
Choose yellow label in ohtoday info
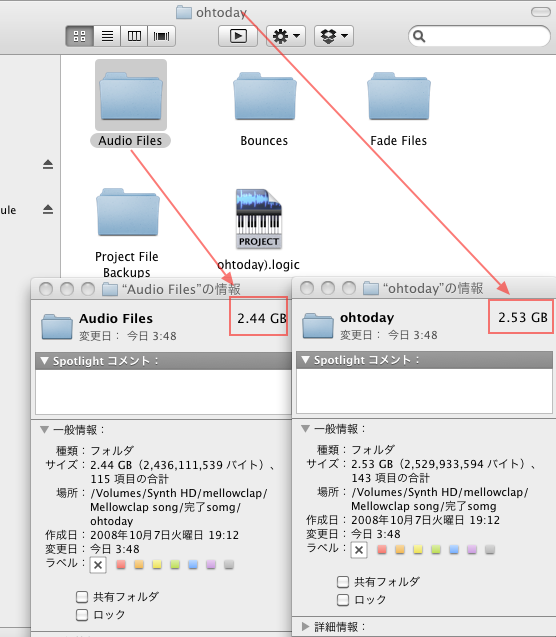pyautogui.click(x=418, y=550)
